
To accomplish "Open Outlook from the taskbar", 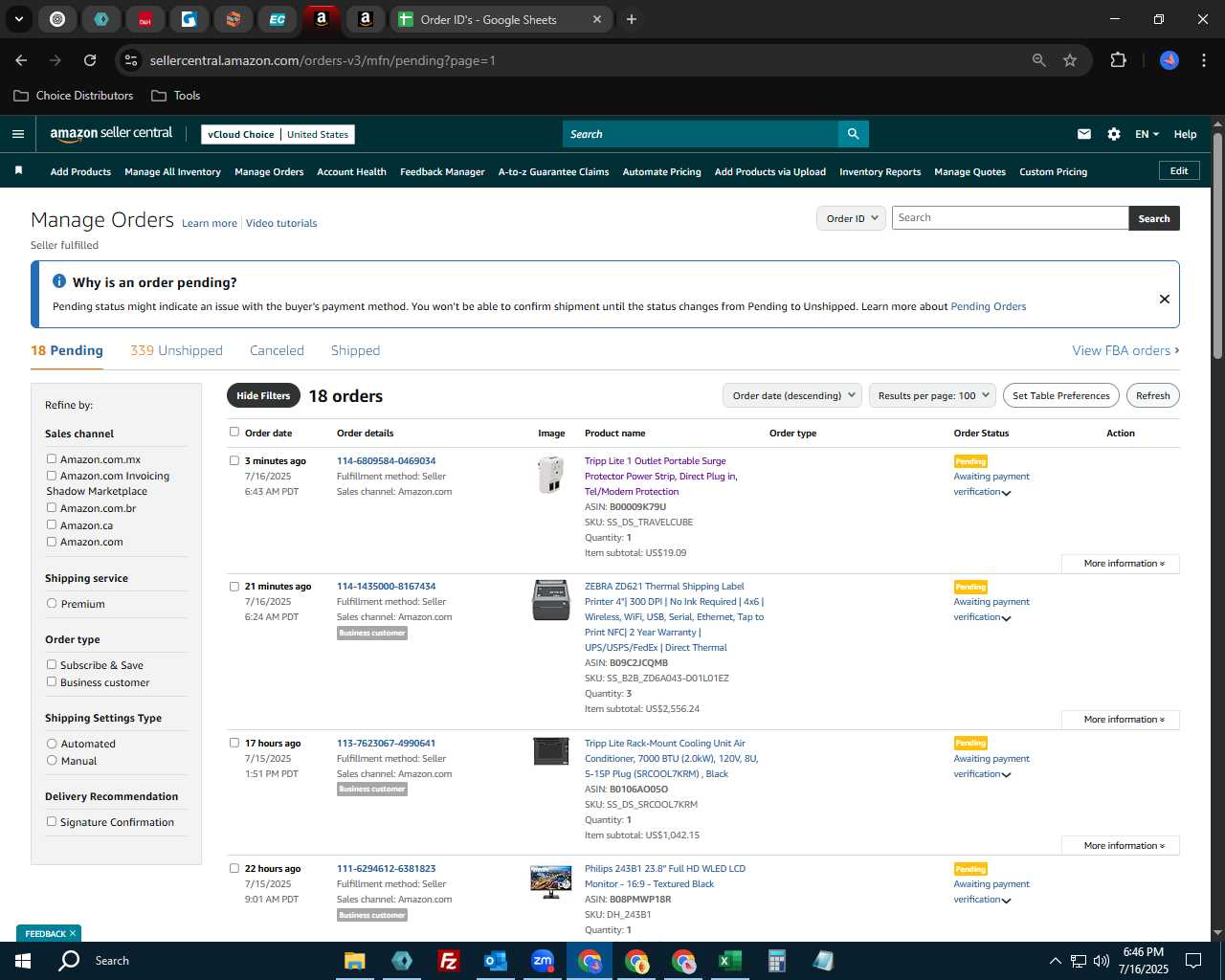I will (x=495, y=961).
